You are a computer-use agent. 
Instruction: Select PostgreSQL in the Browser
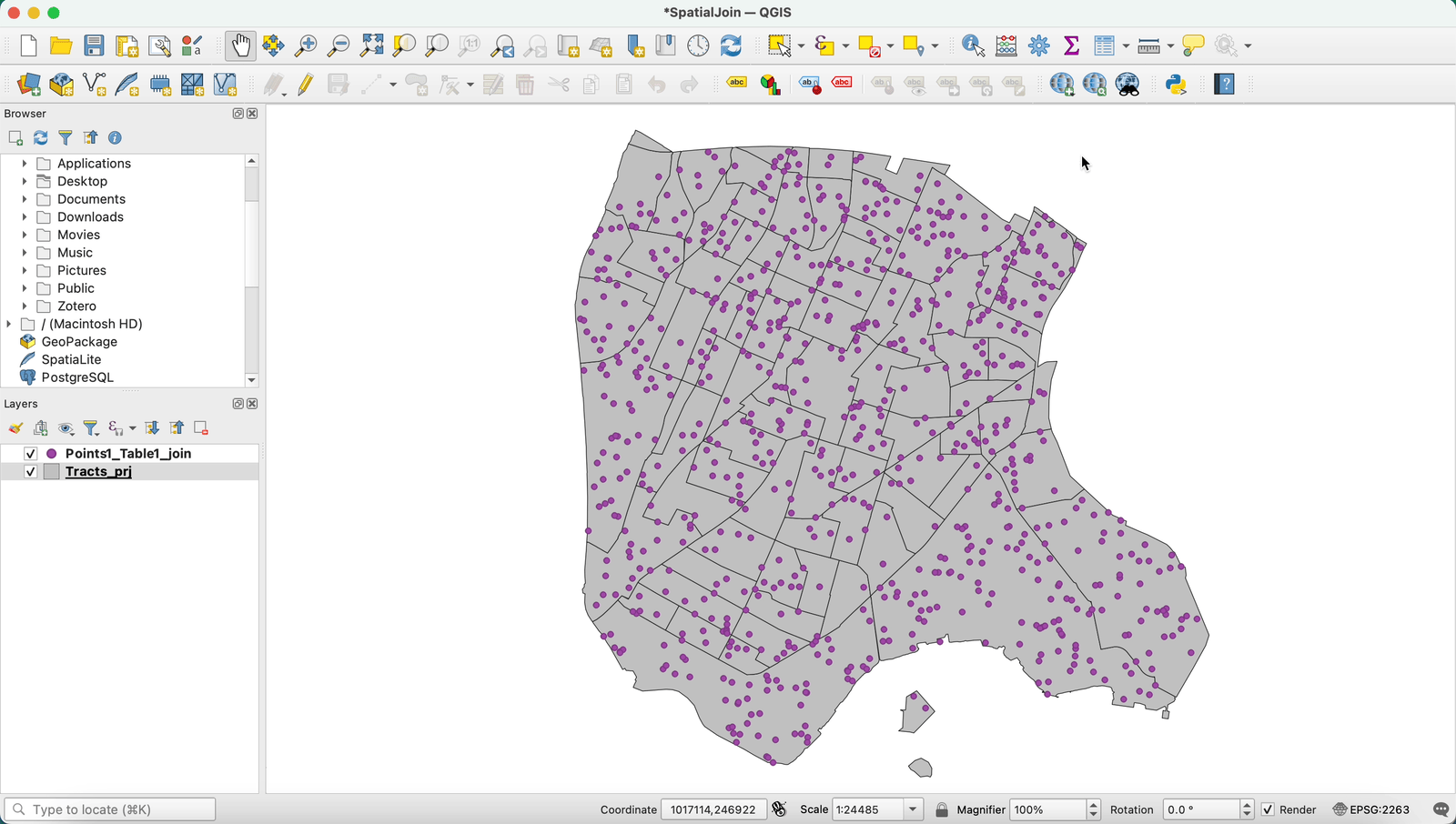(x=77, y=377)
